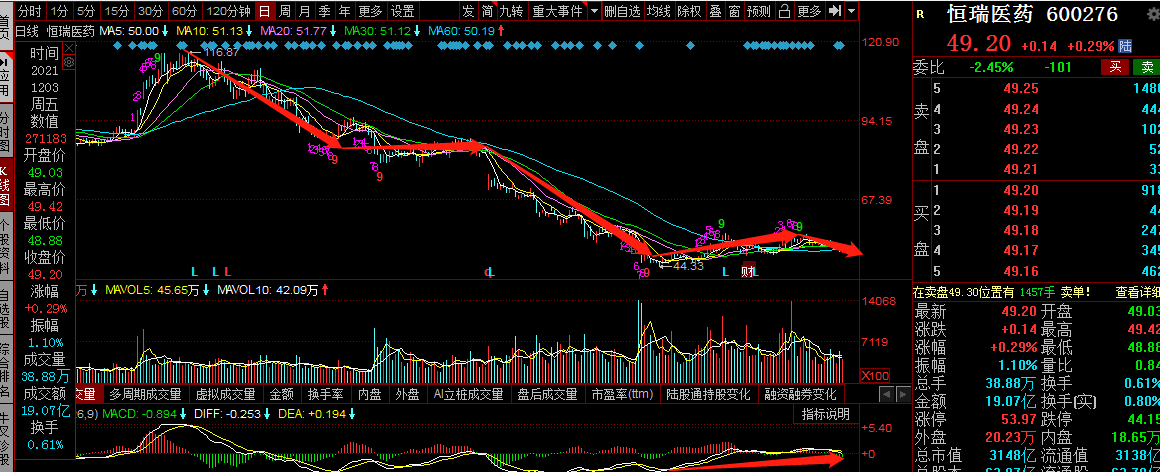Click the 财 financial marker on chart
Screen dimensions: 1160x472
(x=748, y=272)
